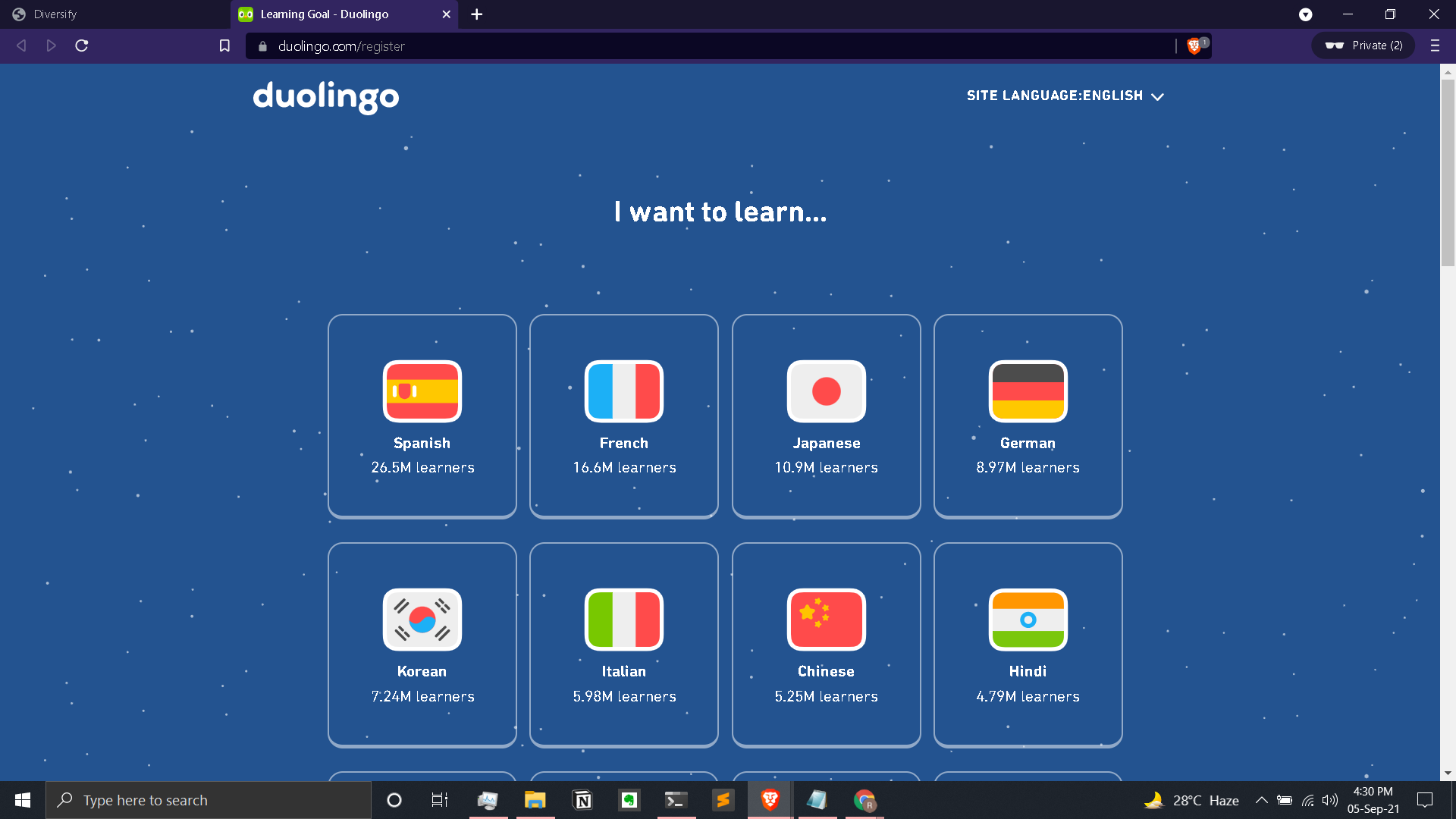Click the address bar URL
The image size is (1456, 819).
[341, 46]
